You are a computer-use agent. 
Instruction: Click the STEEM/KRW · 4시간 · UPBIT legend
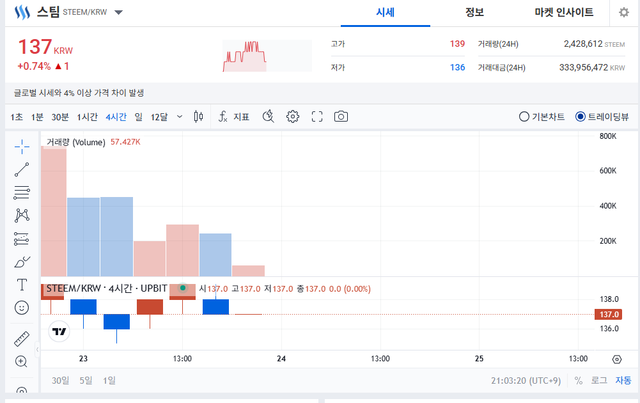click(107, 289)
